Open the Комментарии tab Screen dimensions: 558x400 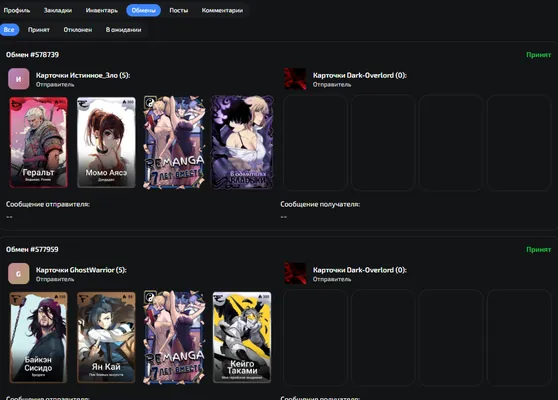[x=222, y=10]
